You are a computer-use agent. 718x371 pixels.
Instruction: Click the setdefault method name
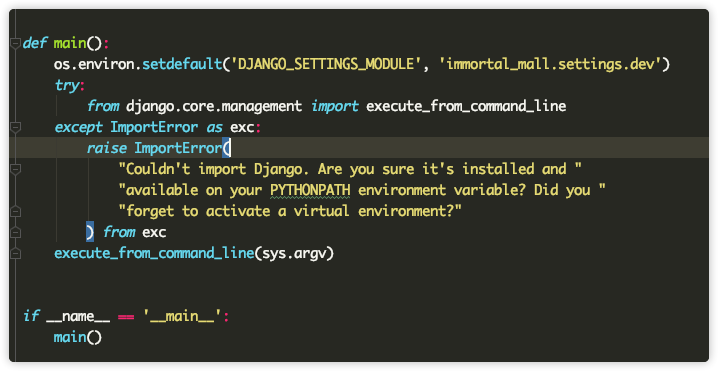tap(182, 64)
